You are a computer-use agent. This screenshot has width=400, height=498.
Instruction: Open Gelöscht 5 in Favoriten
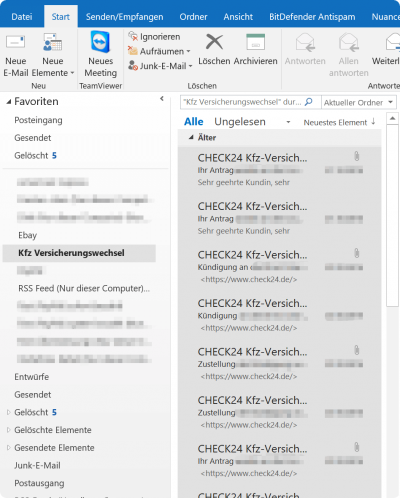35,155
